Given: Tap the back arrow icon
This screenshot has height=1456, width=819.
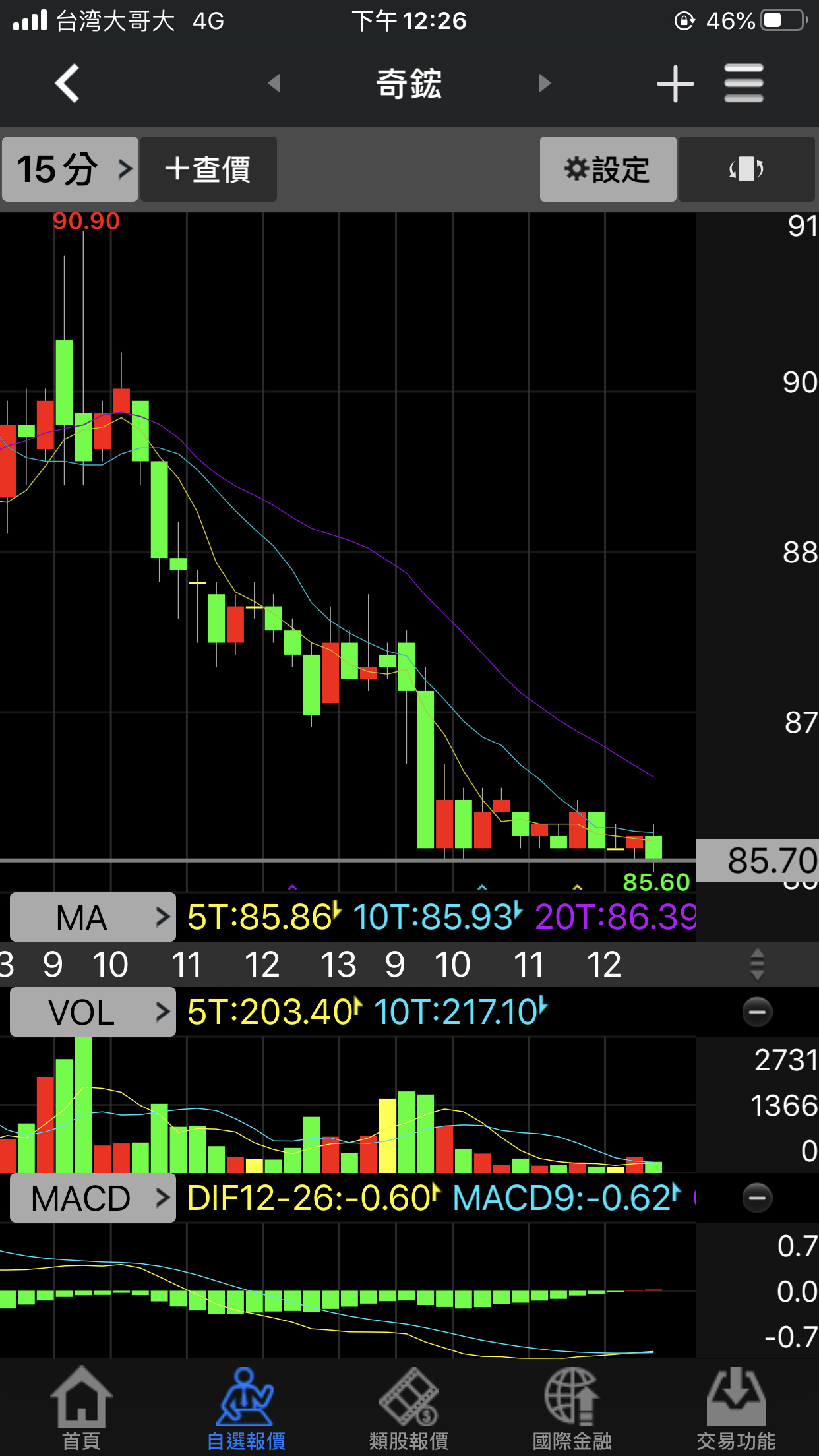Looking at the screenshot, I should coord(67,83).
